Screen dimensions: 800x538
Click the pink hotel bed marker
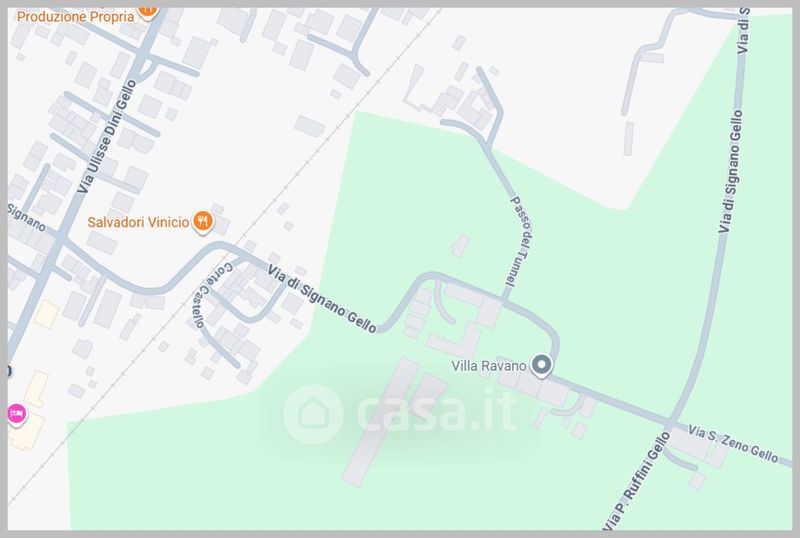(x=16, y=412)
